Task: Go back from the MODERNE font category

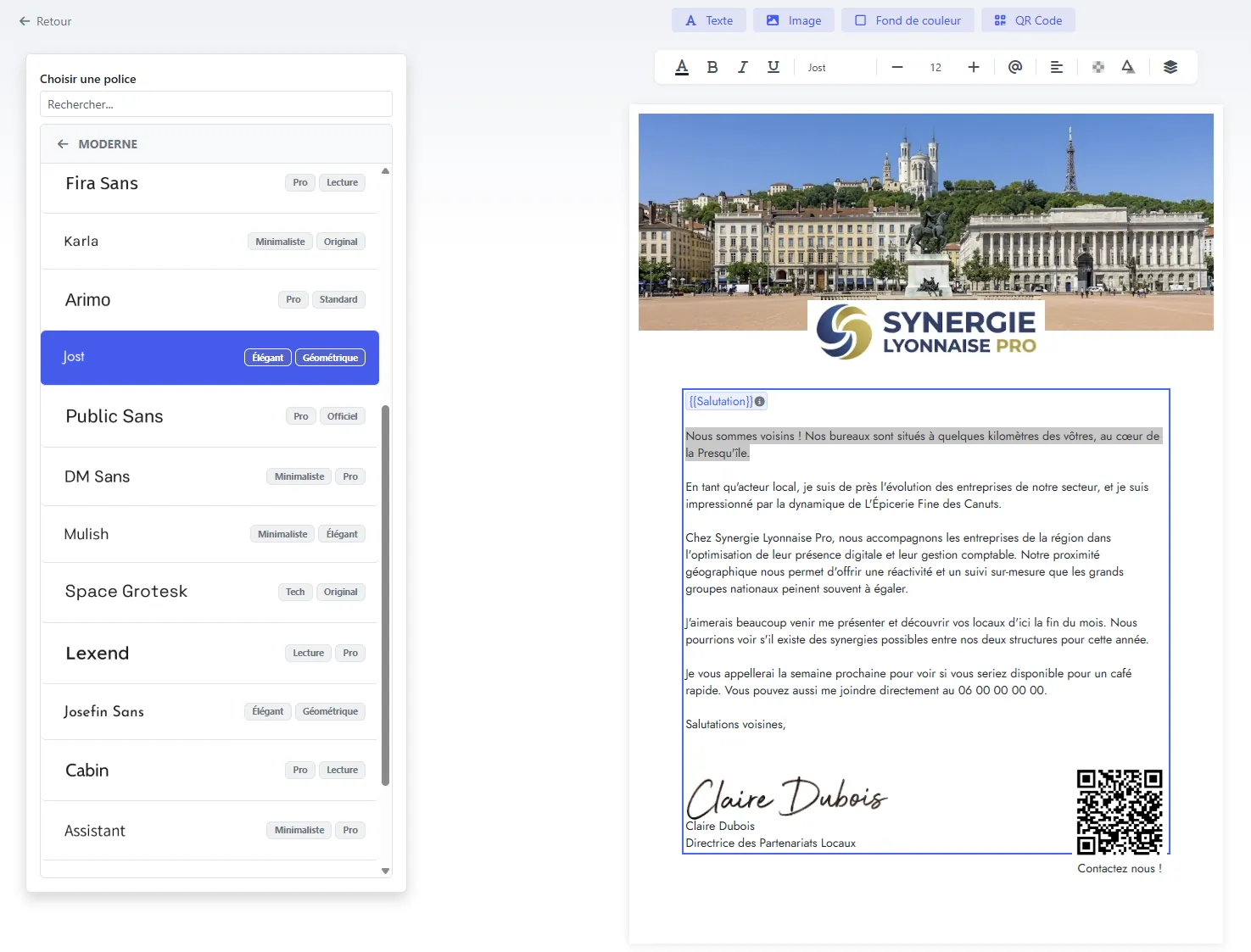Action: tap(63, 144)
